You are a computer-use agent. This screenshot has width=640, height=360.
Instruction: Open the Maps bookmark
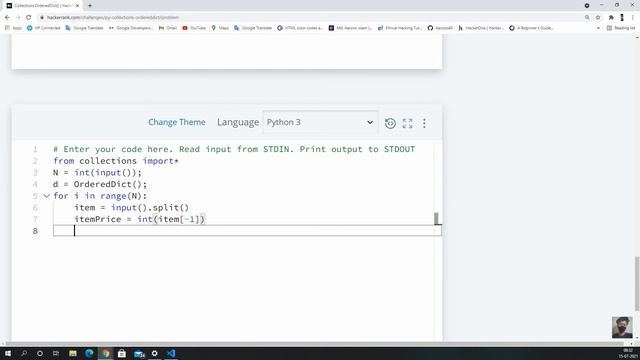click(220, 28)
